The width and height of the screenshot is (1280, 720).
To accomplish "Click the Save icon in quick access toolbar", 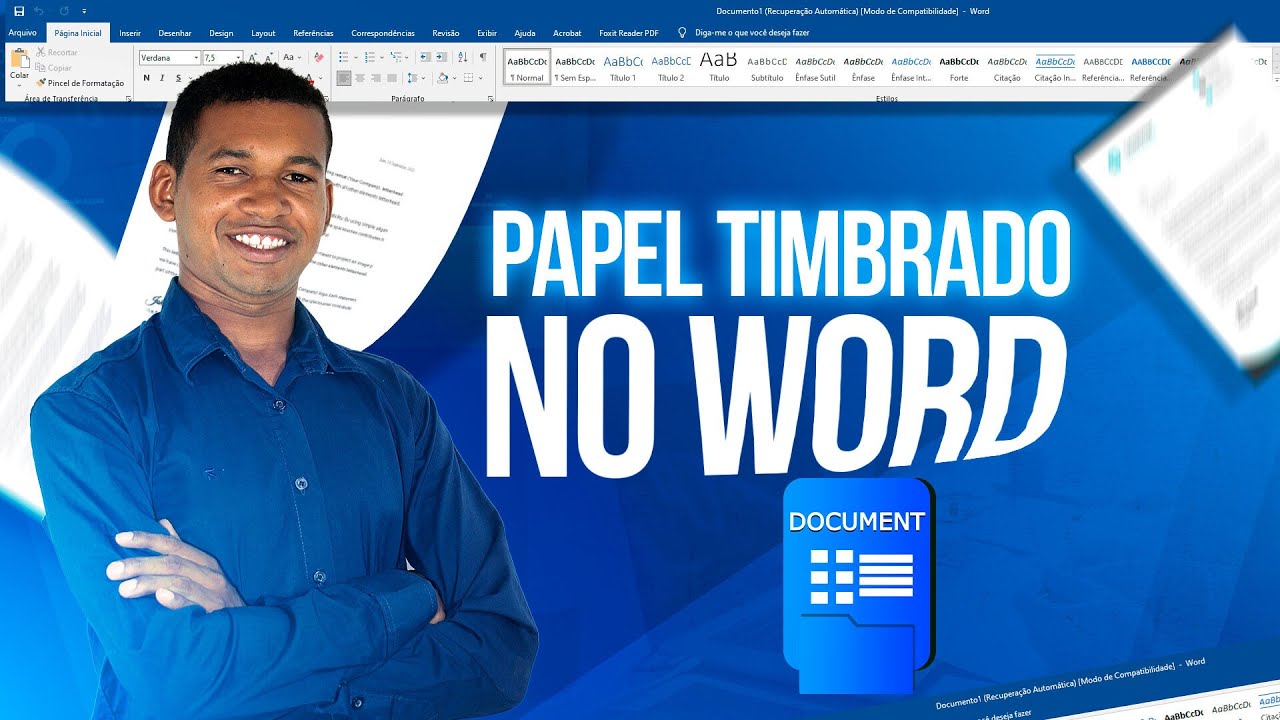I will [x=19, y=11].
